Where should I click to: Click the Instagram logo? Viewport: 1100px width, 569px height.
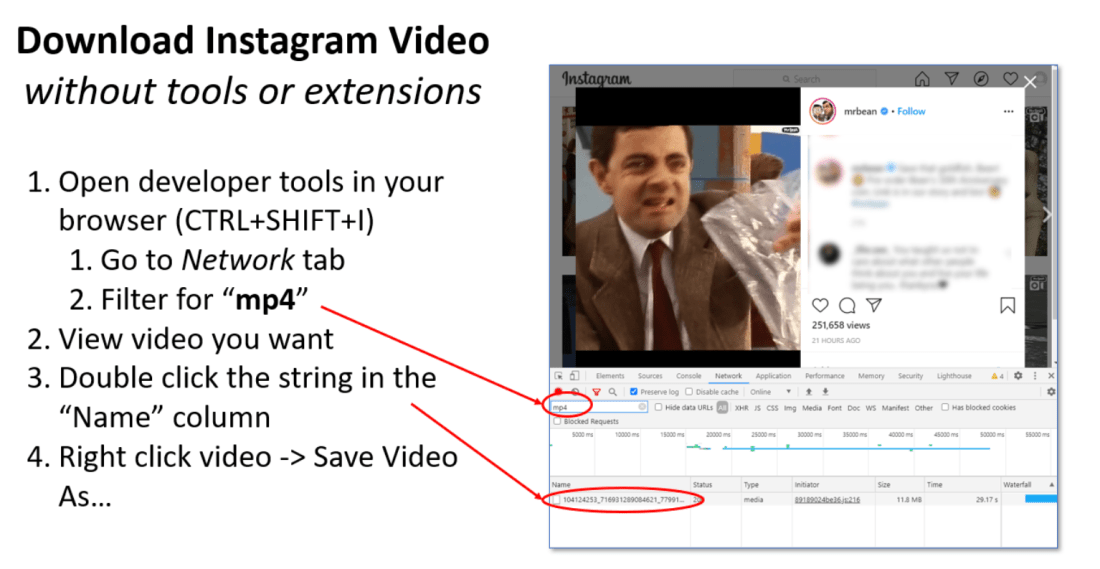[596, 79]
